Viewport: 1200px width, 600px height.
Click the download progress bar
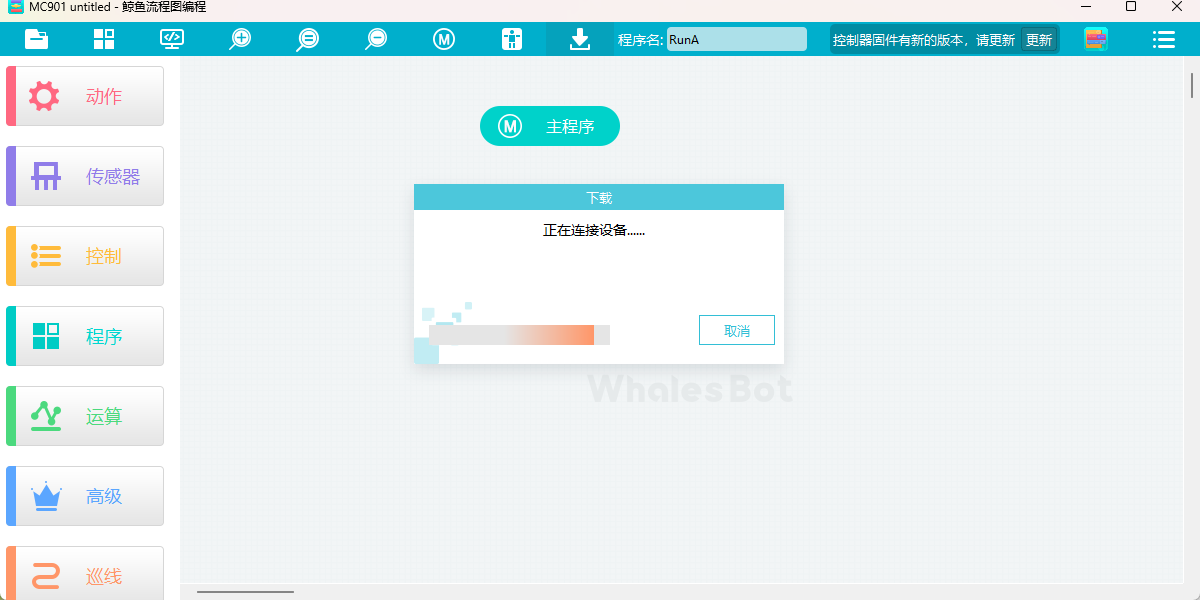point(517,335)
